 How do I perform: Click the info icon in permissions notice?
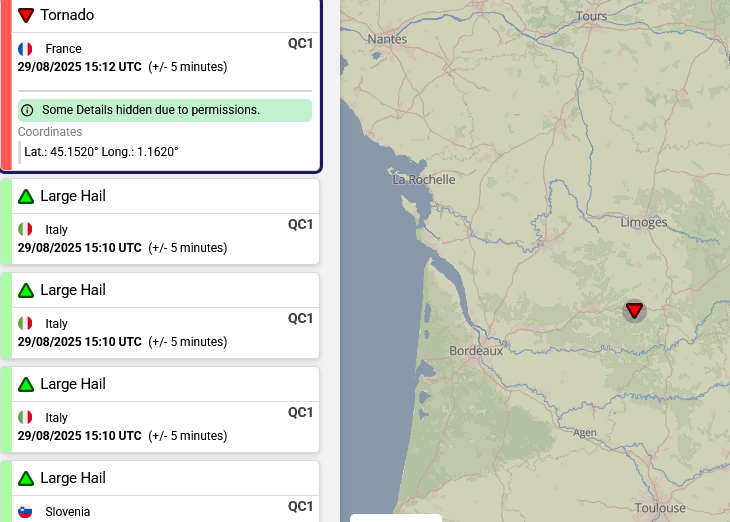27,110
